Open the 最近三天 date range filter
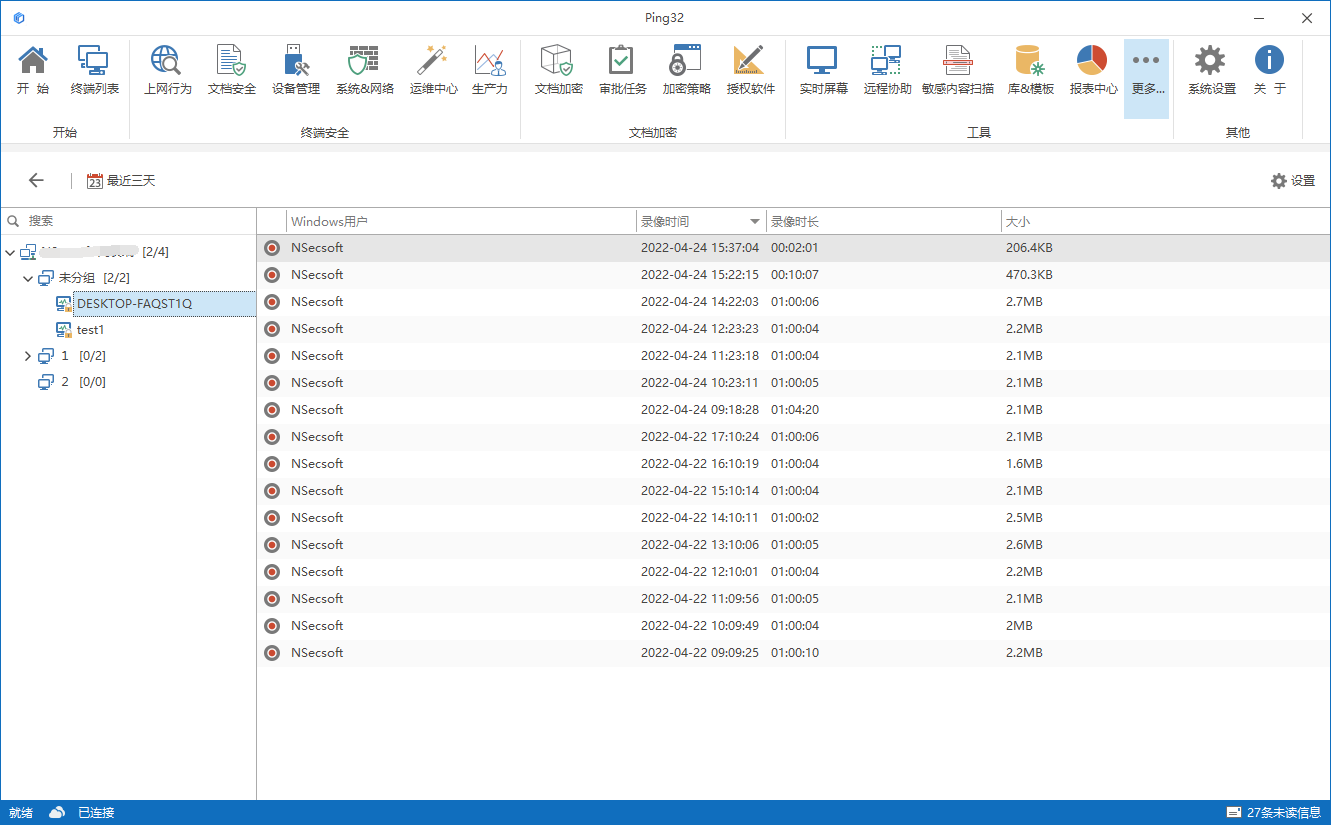The image size is (1331, 825). [x=121, y=181]
